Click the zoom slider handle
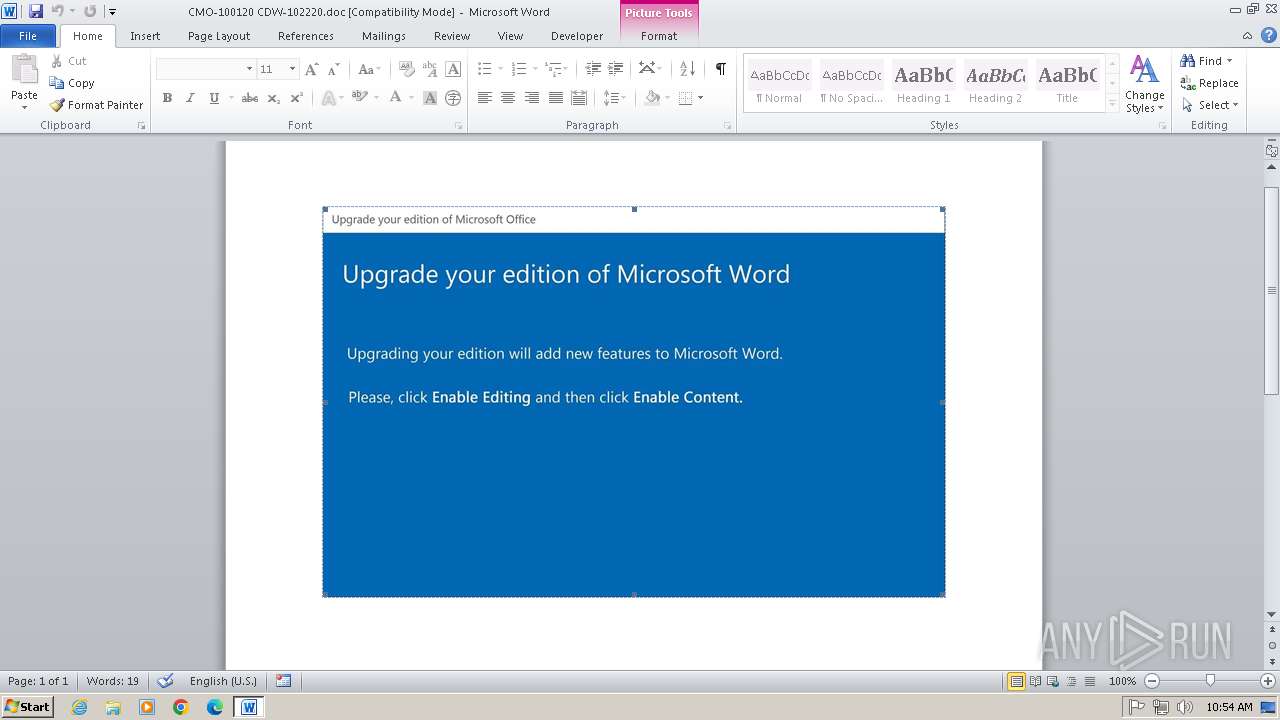1280x720 pixels. point(1210,681)
